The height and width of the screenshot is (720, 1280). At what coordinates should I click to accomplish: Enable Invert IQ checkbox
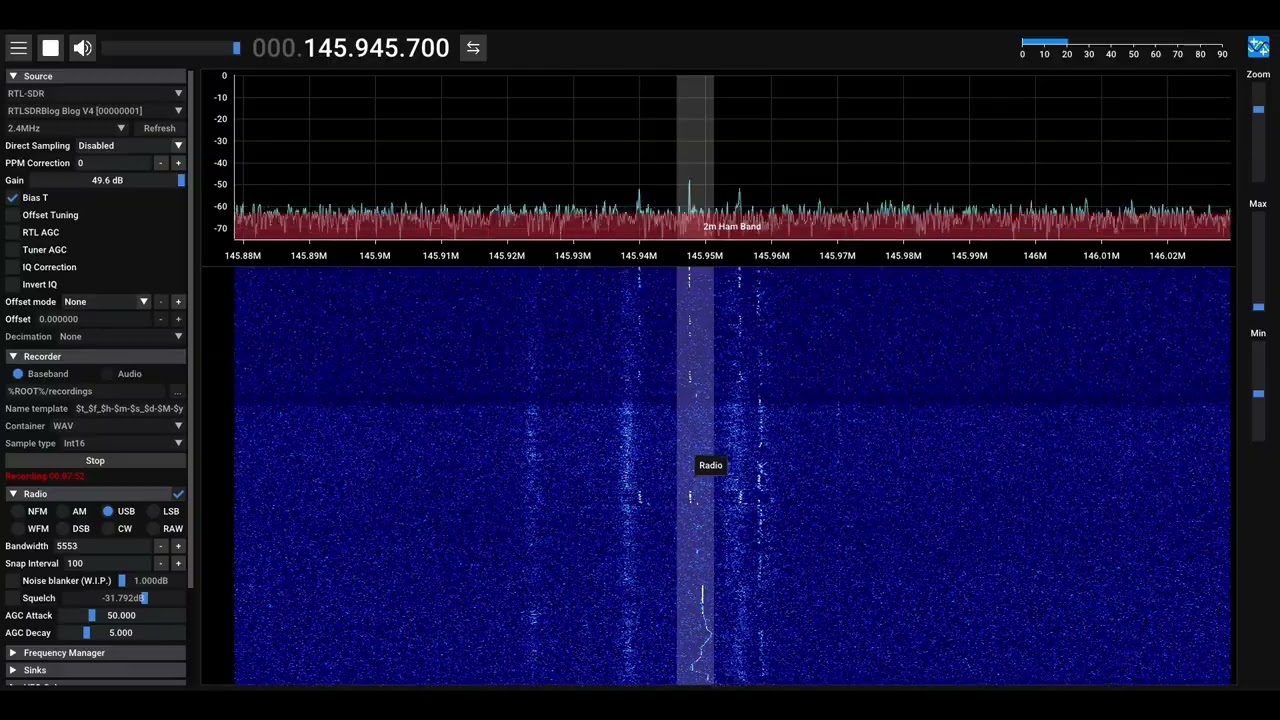tap(13, 284)
